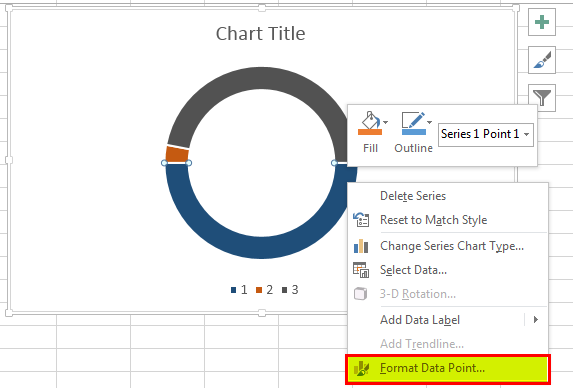Select the gray doughnut segment
Image resolution: width=573 pixels, height=388 pixels.
pos(261,77)
